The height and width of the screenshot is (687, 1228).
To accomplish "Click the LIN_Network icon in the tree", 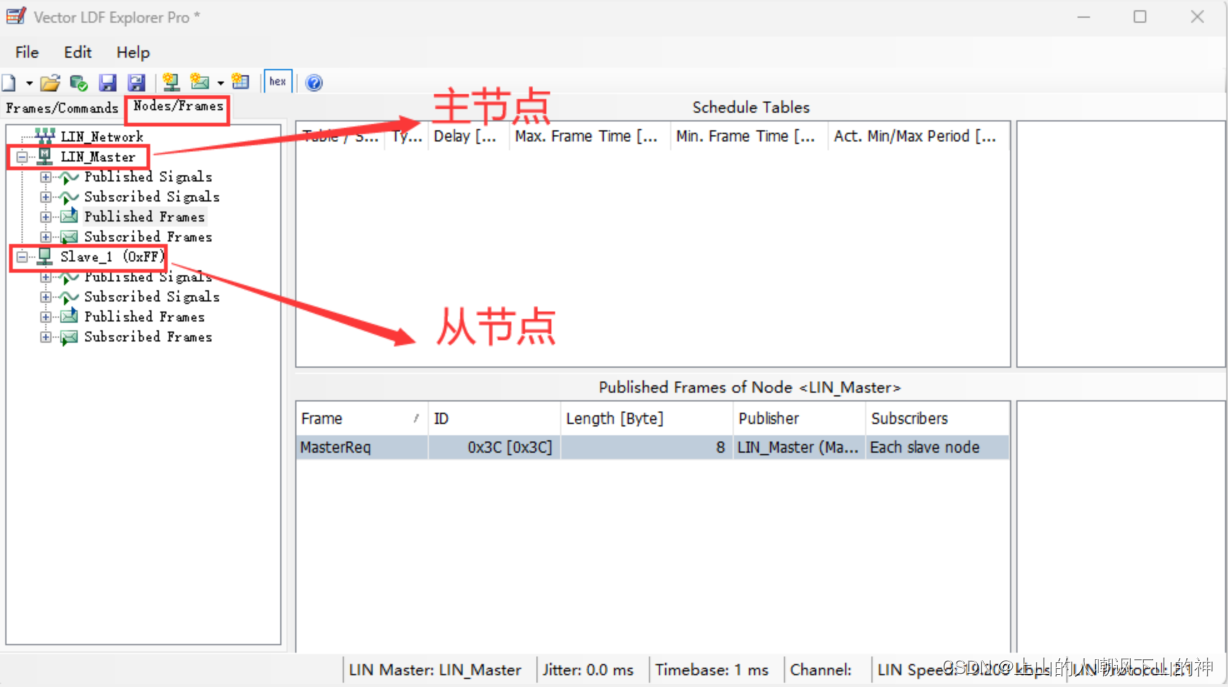I will 45,136.
